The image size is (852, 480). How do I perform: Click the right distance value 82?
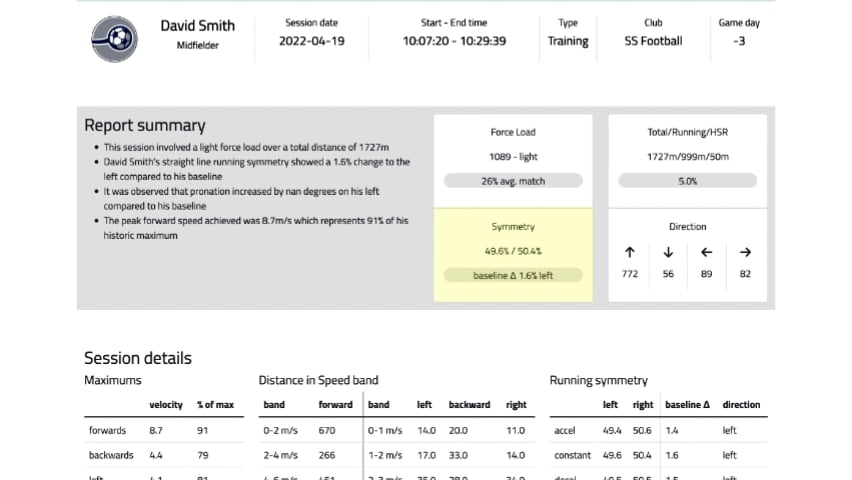pos(745,274)
